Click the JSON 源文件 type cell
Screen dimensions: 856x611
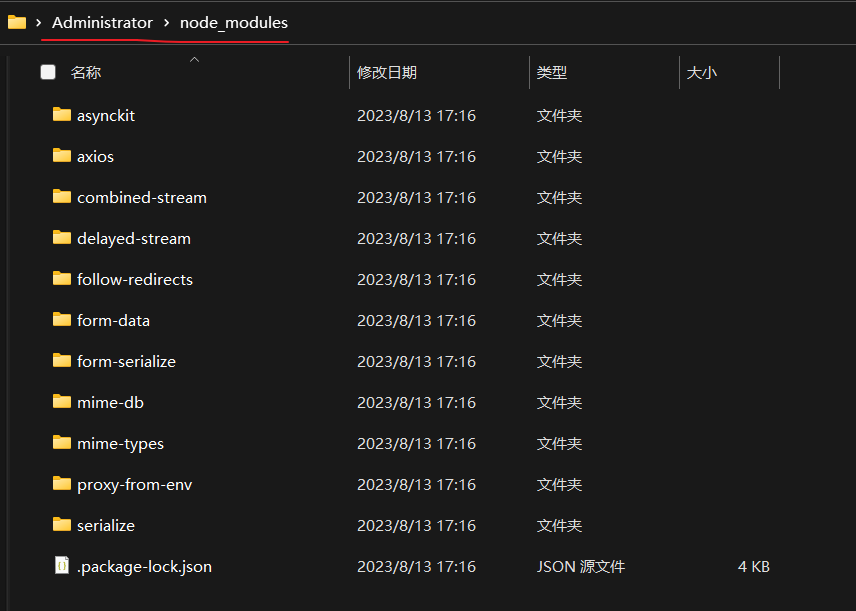point(580,567)
